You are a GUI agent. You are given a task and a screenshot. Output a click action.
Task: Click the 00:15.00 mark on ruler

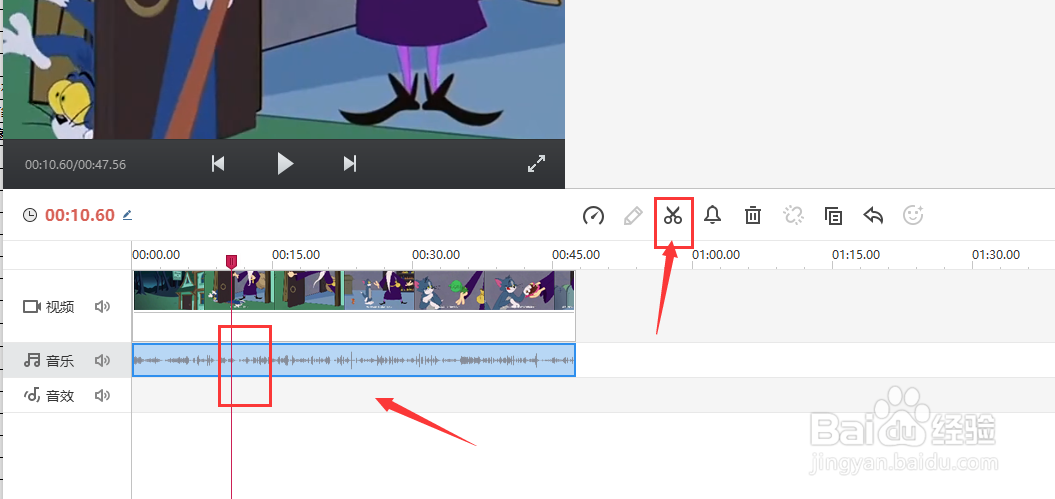coord(296,255)
